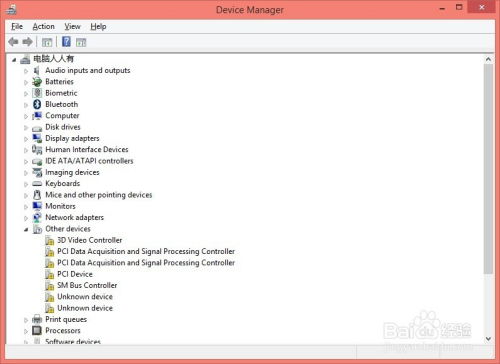
Task: Click the Mice and other pointing devices icon
Action: (37, 195)
